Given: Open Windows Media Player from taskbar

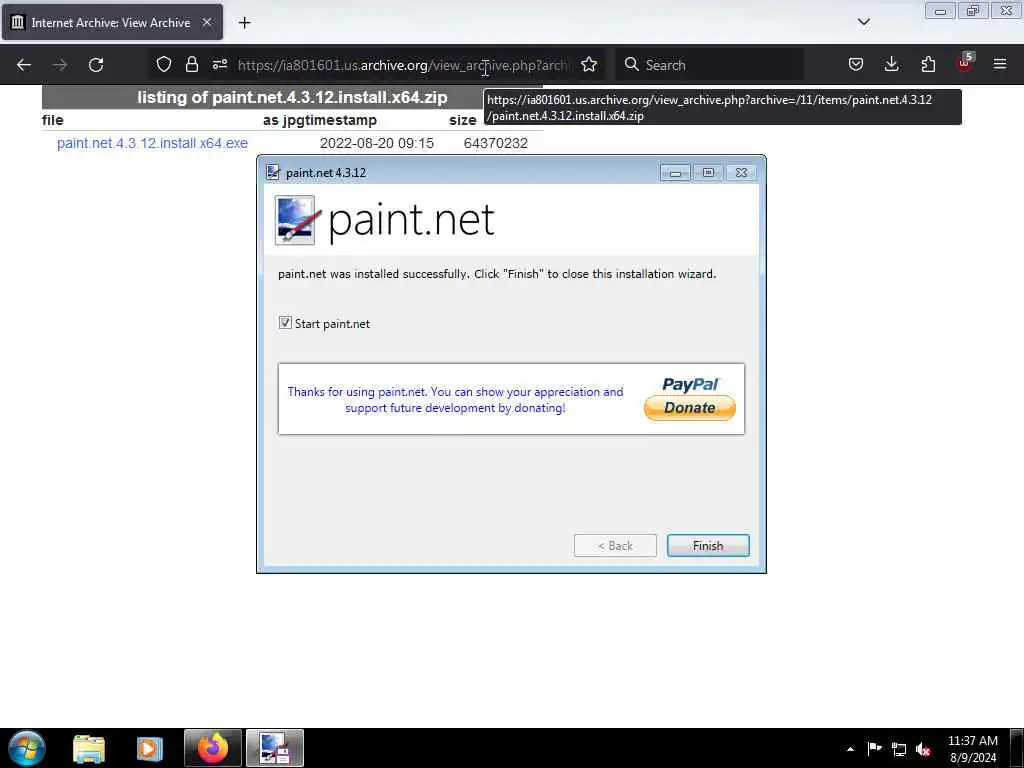Looking at the screenshot, I should click(x=149, y=748).
